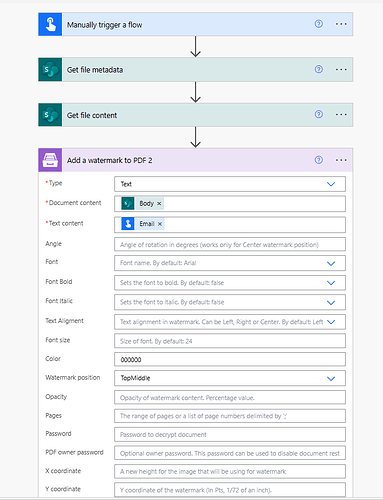
Task: Remove the Body token from Document content
Action: pos(159,203)
